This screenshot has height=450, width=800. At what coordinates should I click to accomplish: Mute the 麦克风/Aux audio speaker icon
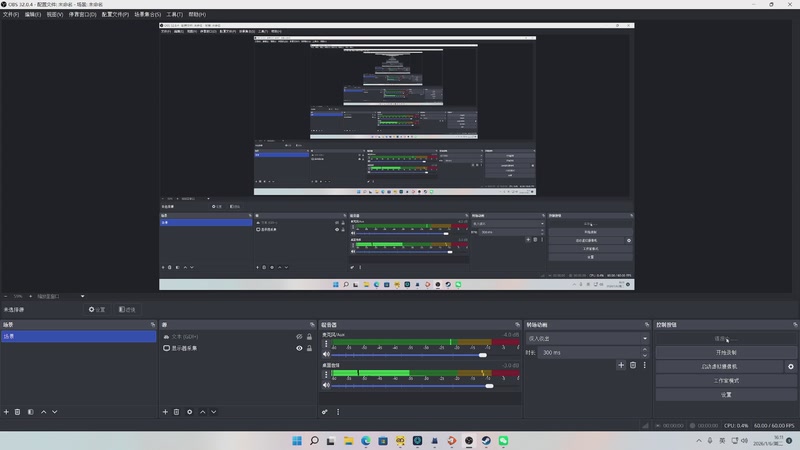[326, 355]
